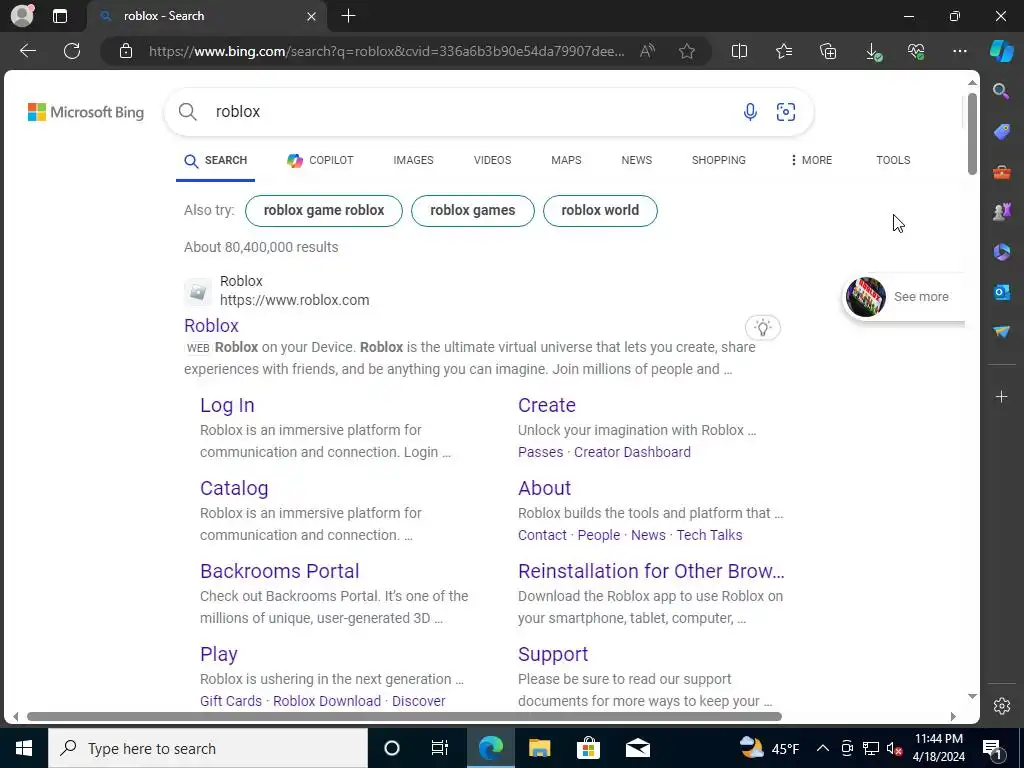
Task: Open the tab actions menu icon
Action: [60, 16]
